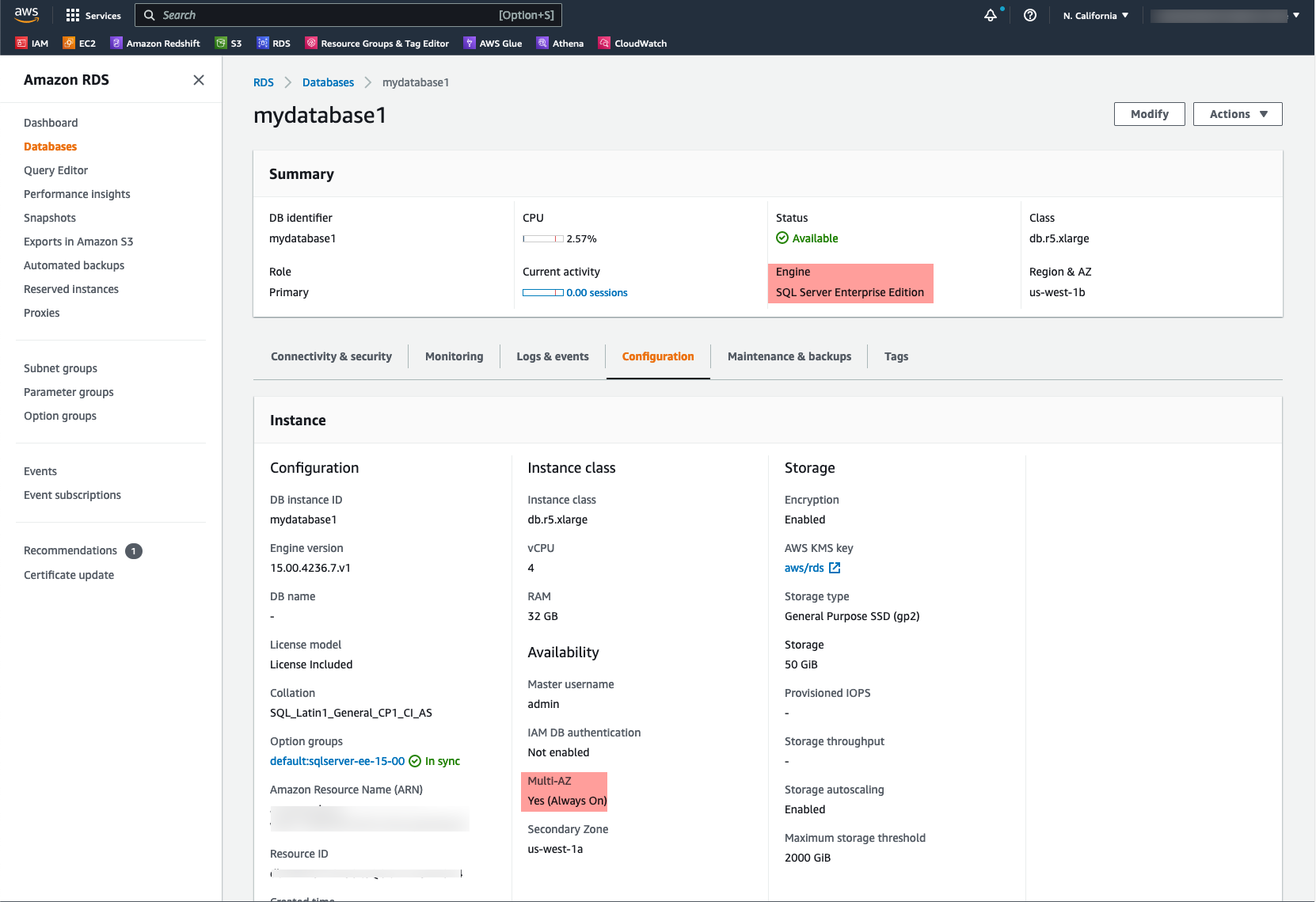Open IAM shortcut icon in favorites bar
This screenshot has height=902, width=1316.
click(x=21, y=43)
